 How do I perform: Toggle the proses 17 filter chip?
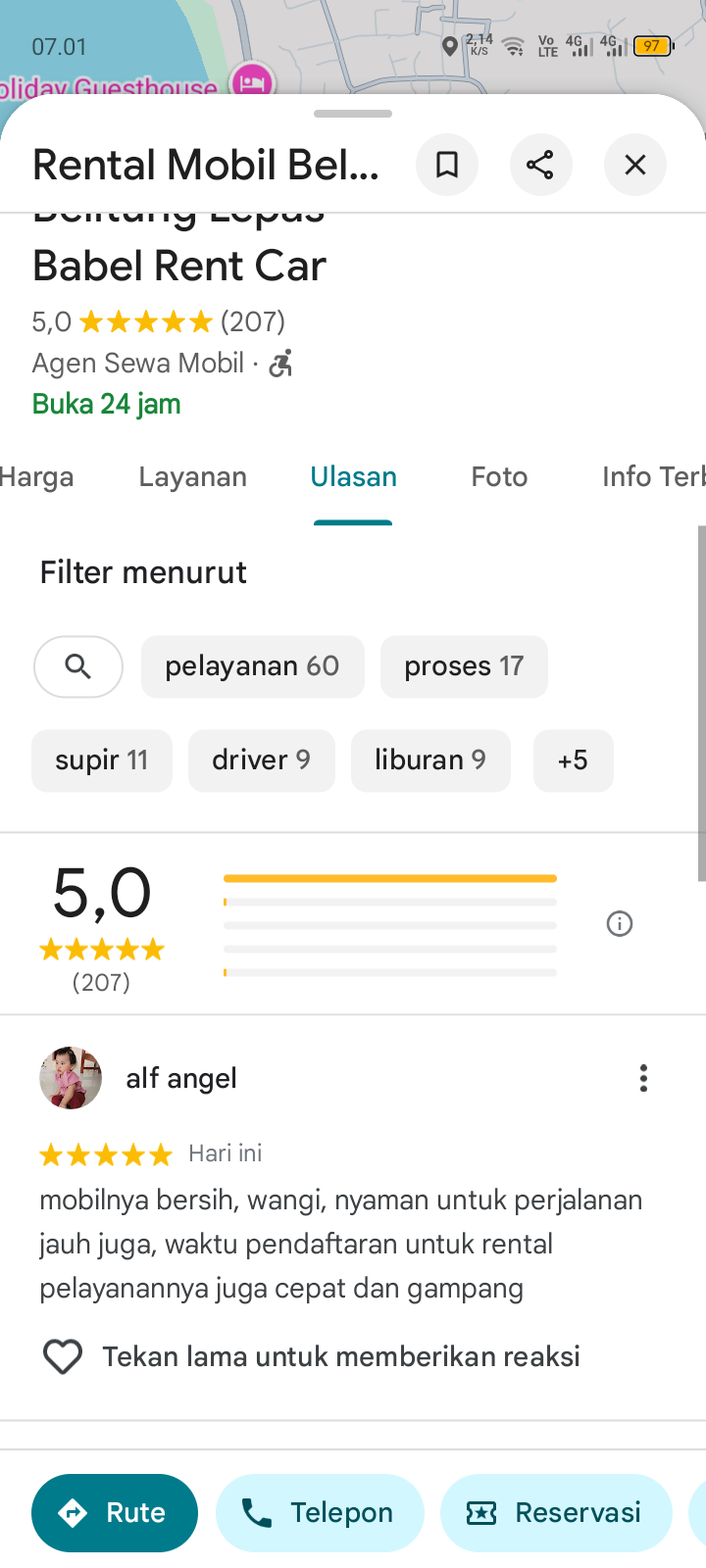click(464, 667)
